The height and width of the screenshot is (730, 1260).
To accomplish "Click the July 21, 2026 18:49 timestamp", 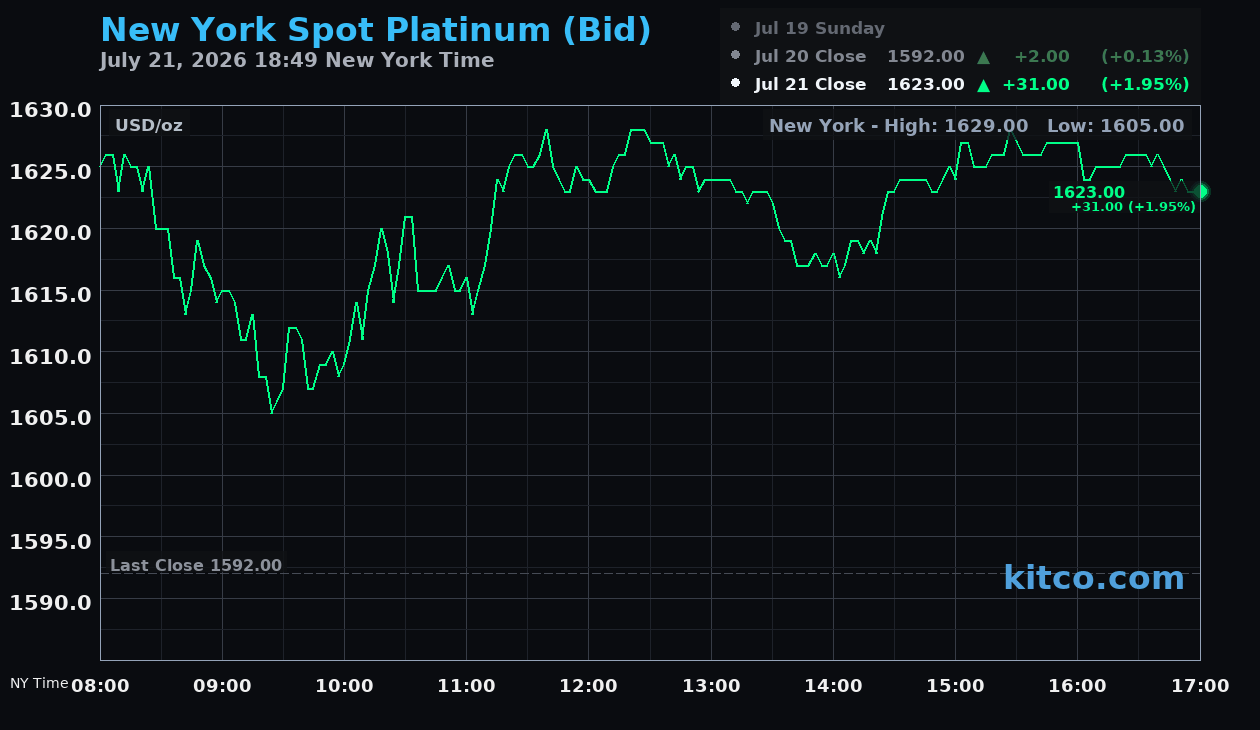I will [x=297, y=60].
